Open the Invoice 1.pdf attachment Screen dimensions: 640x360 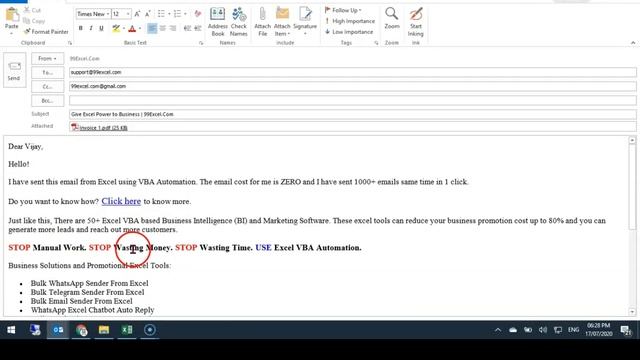click(x=100, y=128)
